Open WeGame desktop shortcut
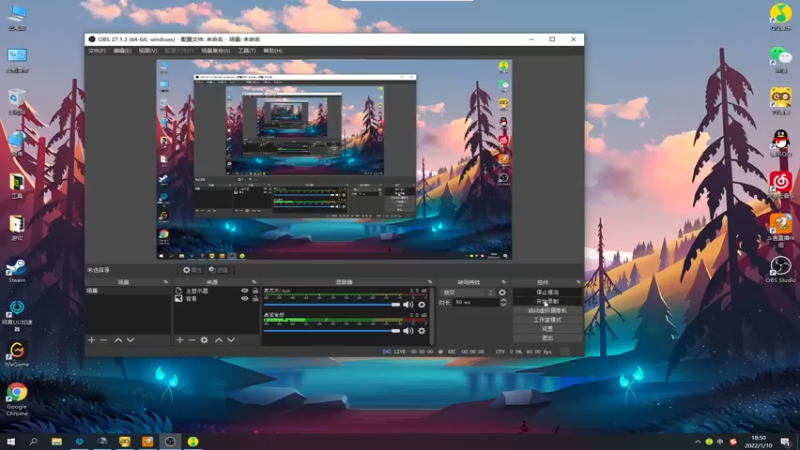Viewport: 800px width, 450px height. coord(16,354)
